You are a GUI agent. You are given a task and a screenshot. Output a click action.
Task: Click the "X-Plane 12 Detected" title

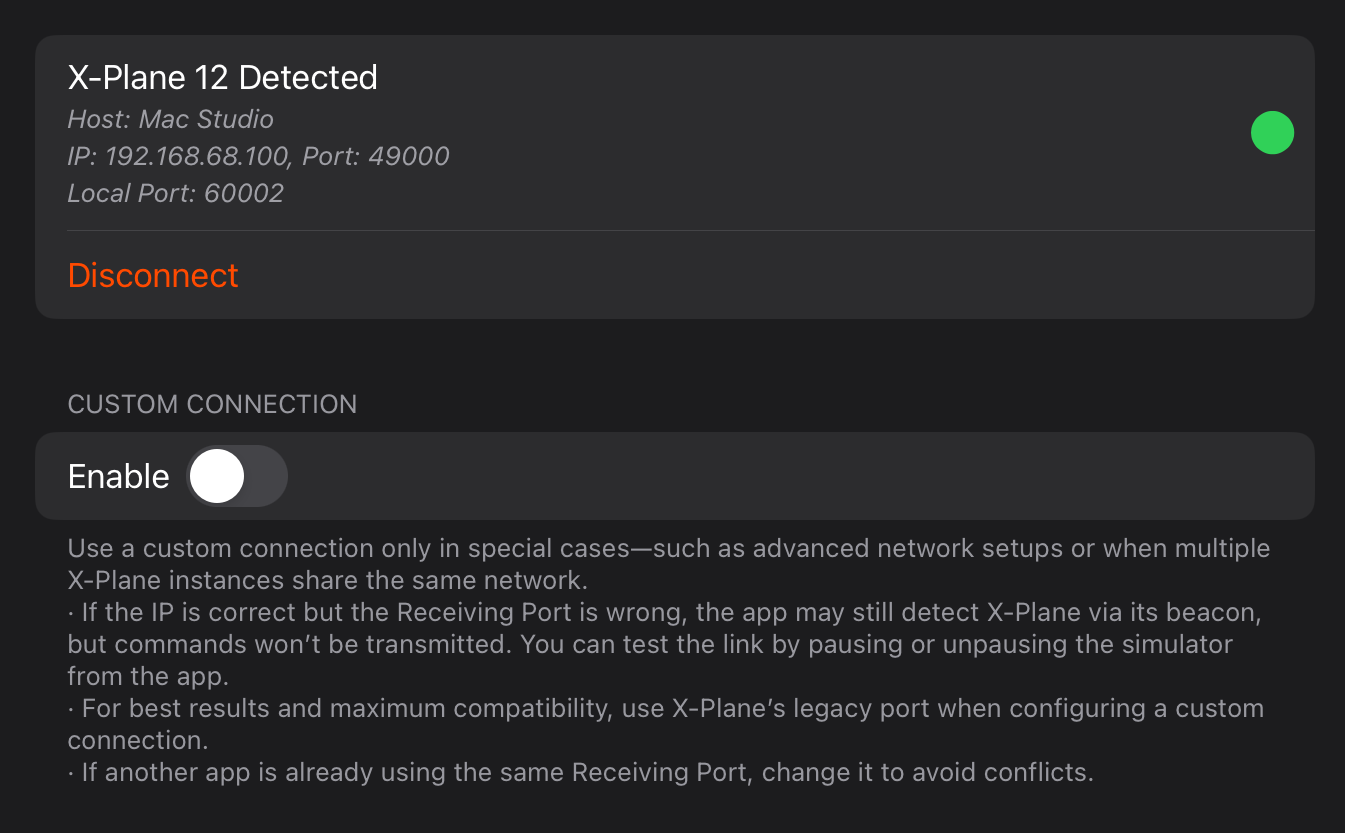222,78
